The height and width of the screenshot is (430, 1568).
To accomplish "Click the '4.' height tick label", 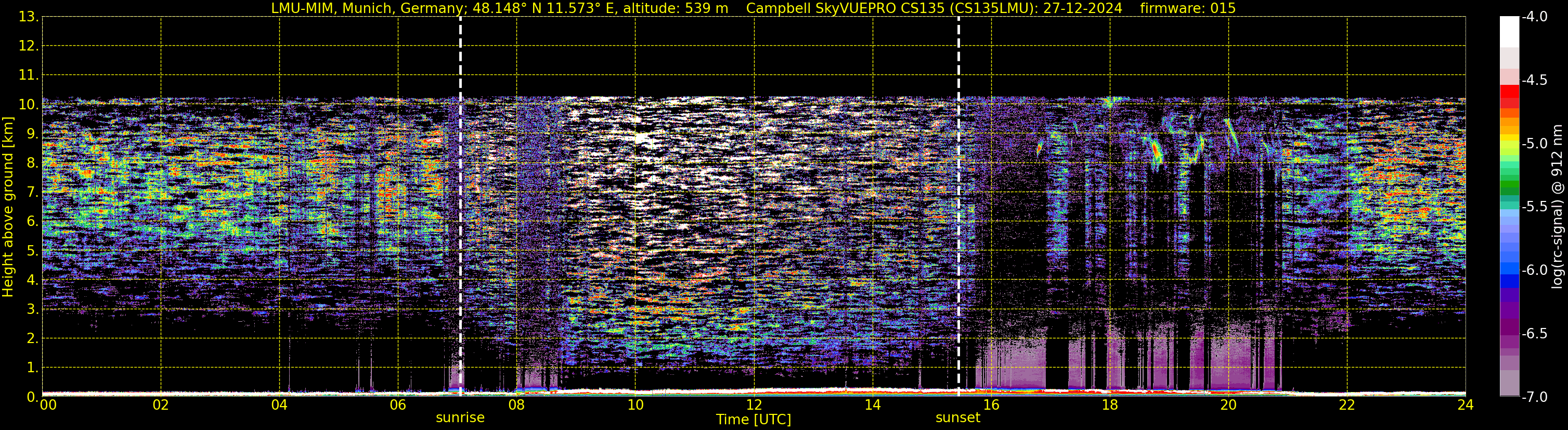I will 33,280.
